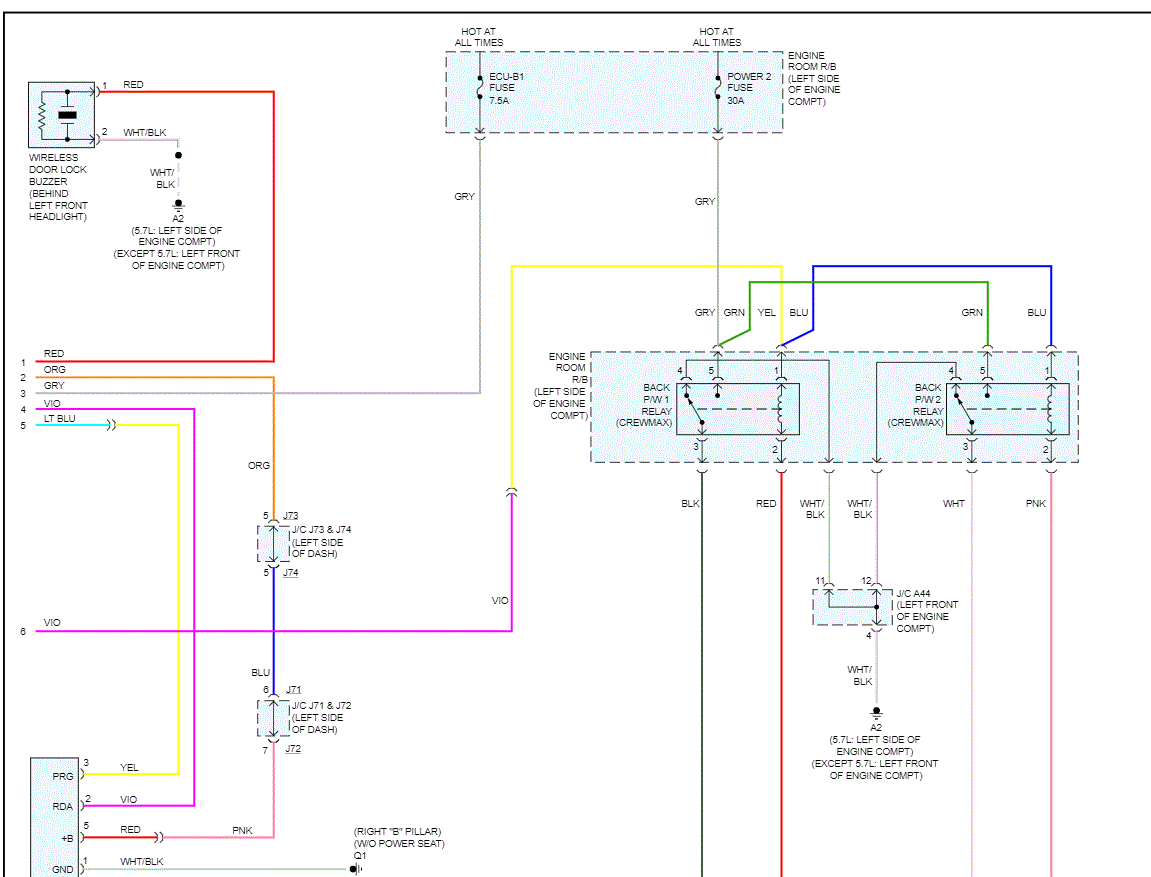This screenshot has height=877, width=1151.
Task: Click the A2 ground symbol below the buzzer
Action: coord(178,205)
